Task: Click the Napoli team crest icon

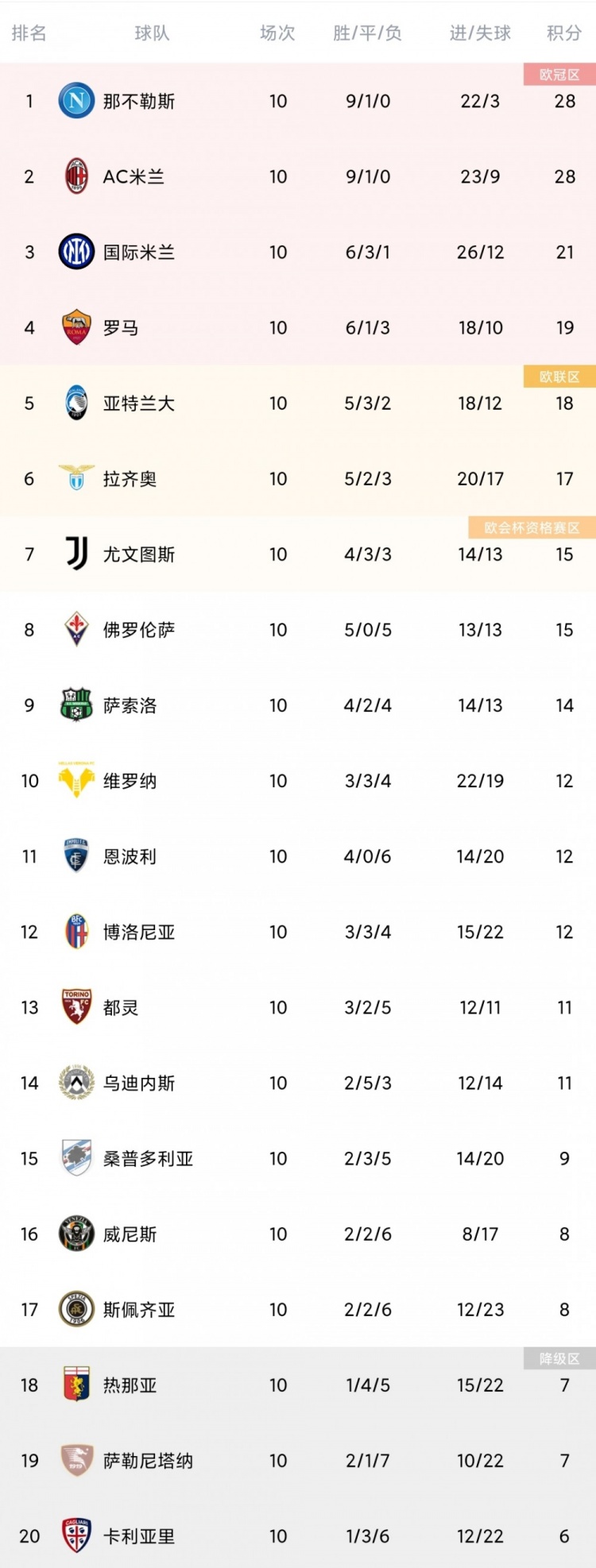Action: tap(76, 101)
